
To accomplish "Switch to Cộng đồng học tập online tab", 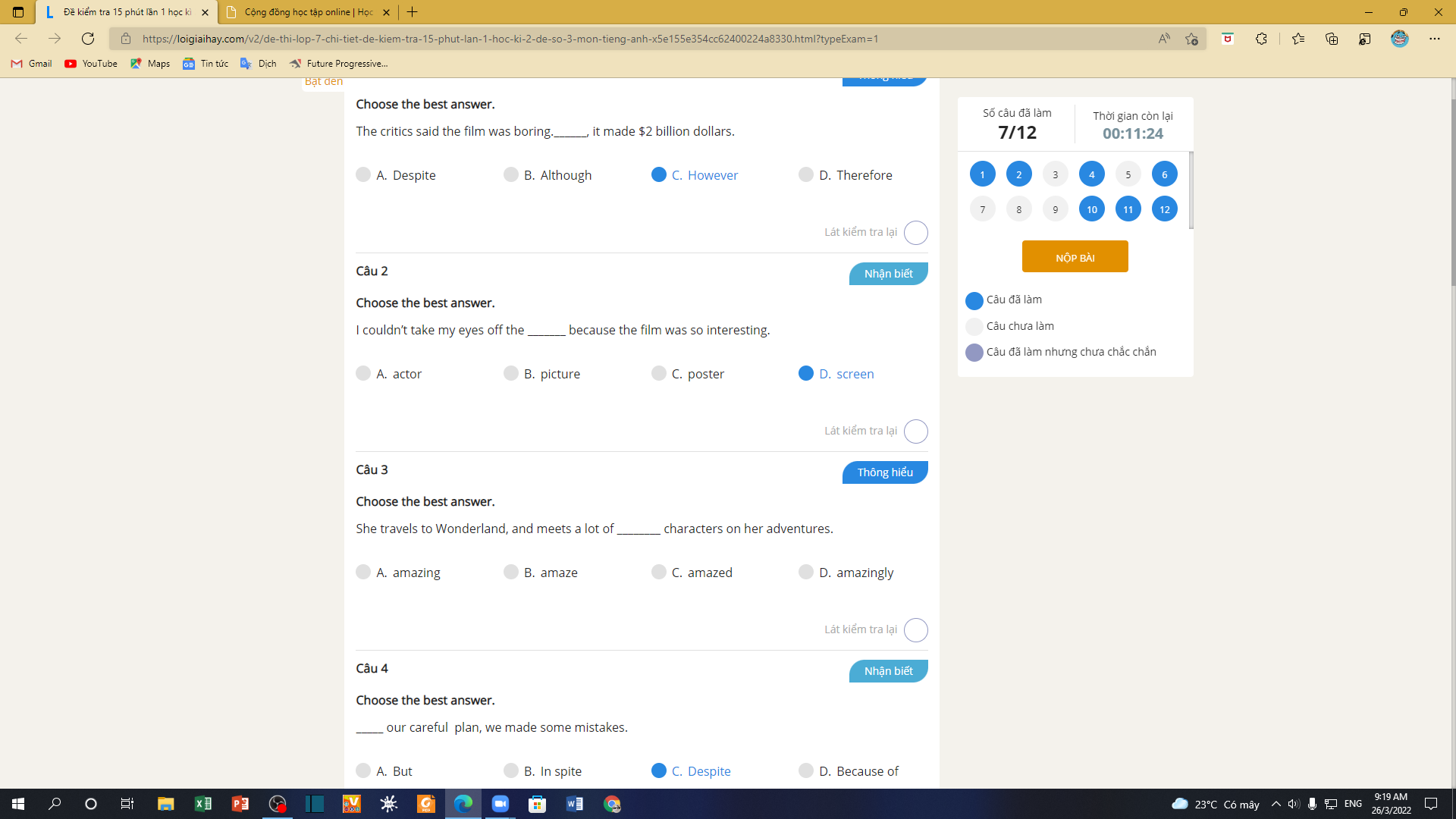I will [x=309, y=12].
